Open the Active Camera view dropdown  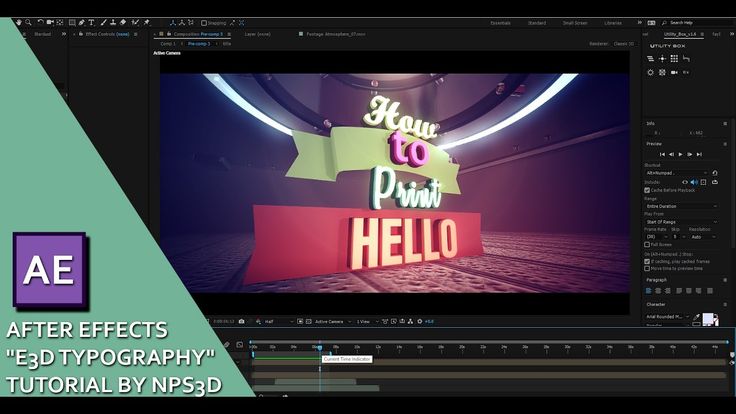[x=330, y=321]
